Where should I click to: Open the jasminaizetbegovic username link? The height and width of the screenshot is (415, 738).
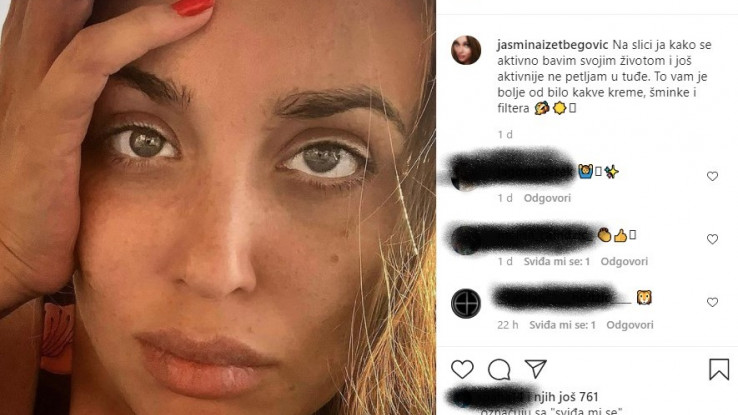tap(553, 45)
